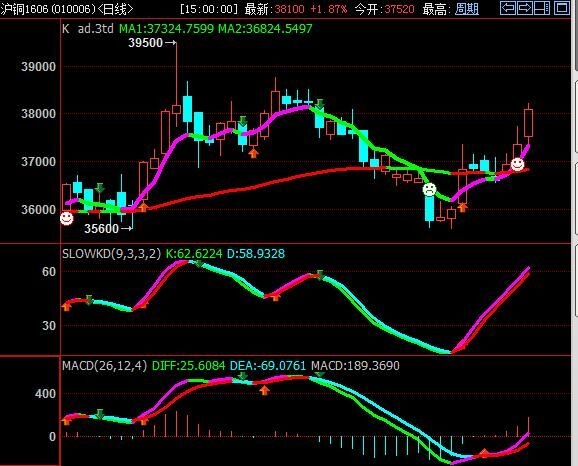Viewport: 578px width, 466px height.
Task: Click the last red candlestick near 38000
Action: (x=529, y=123)
